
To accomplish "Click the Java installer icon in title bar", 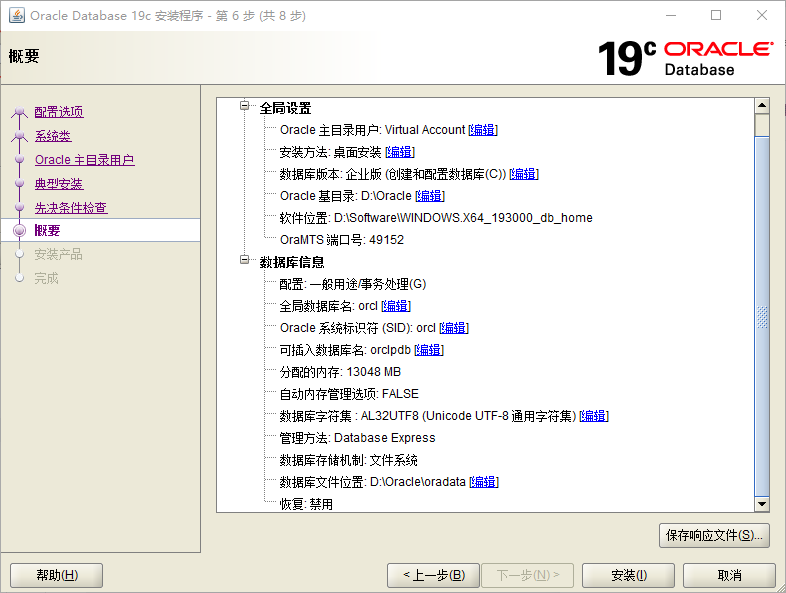I will (17, 16).
